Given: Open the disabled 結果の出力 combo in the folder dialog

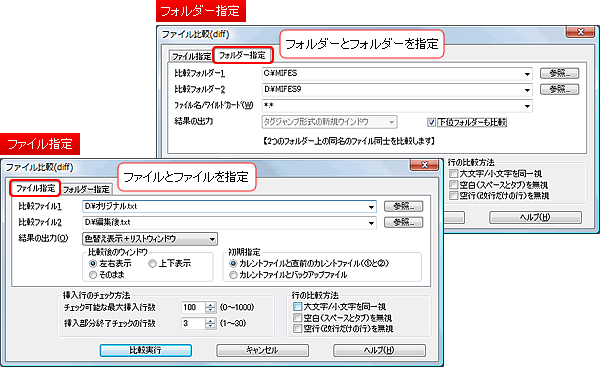Looking at the screenshot, I should click(329, 122).
